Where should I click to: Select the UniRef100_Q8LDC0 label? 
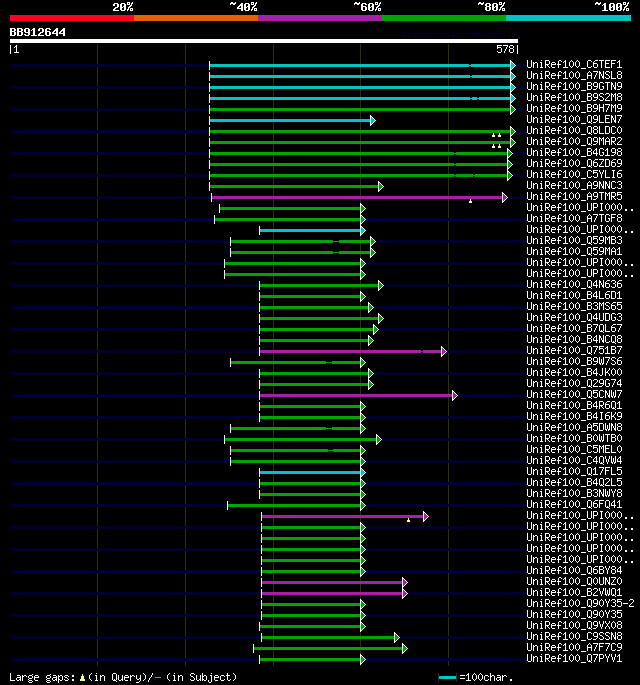pos(574,131)
